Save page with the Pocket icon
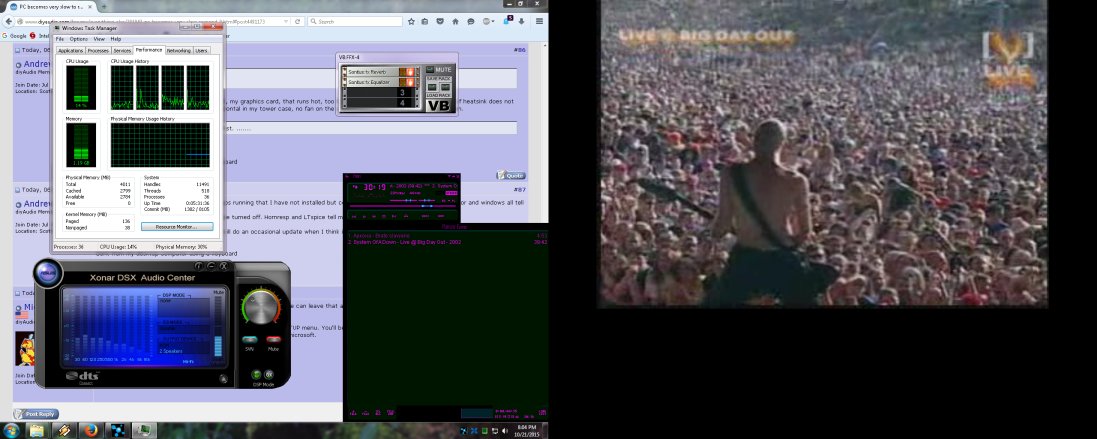 point(440,22)
